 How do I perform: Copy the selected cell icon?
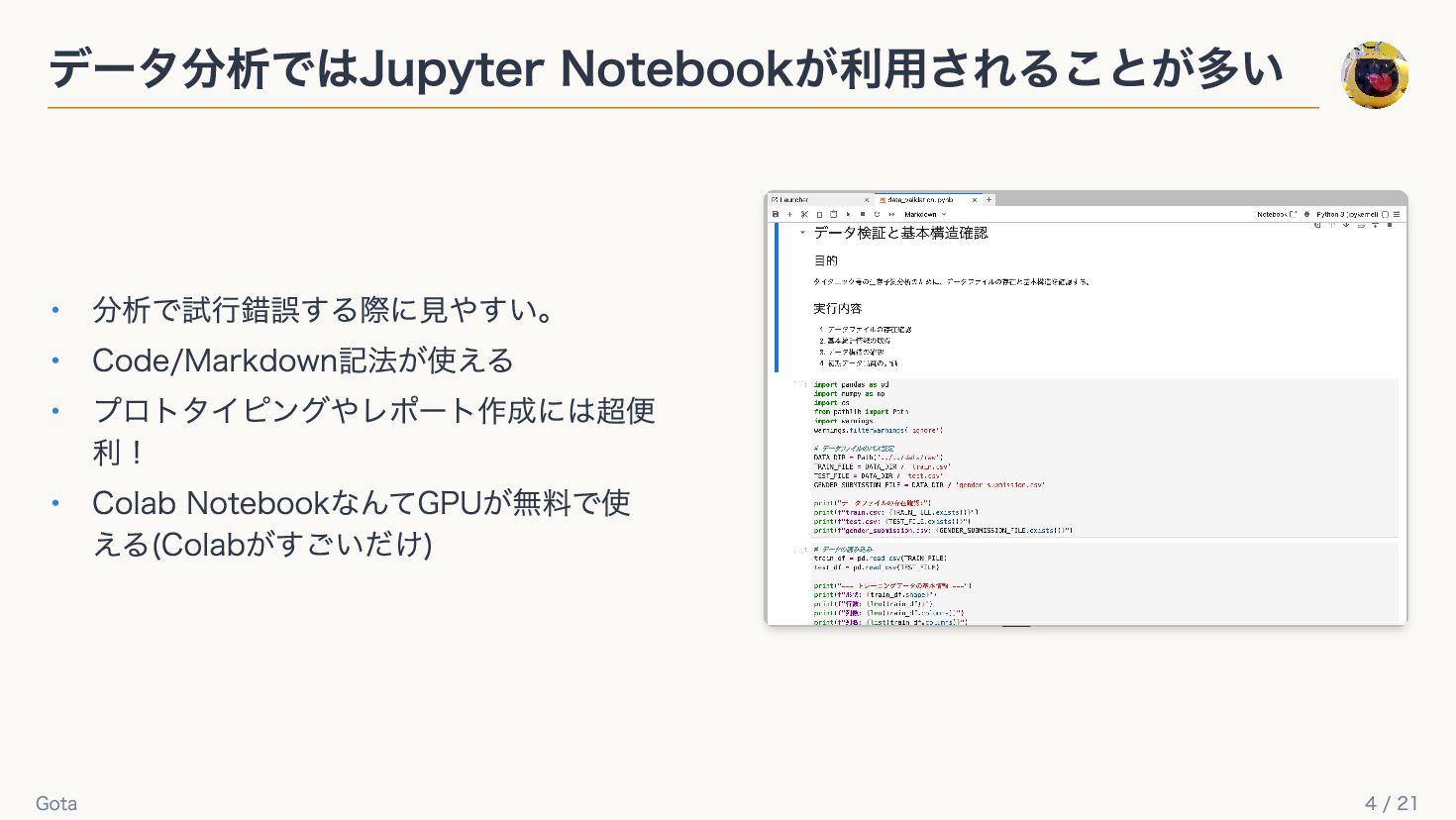point(819,215)
